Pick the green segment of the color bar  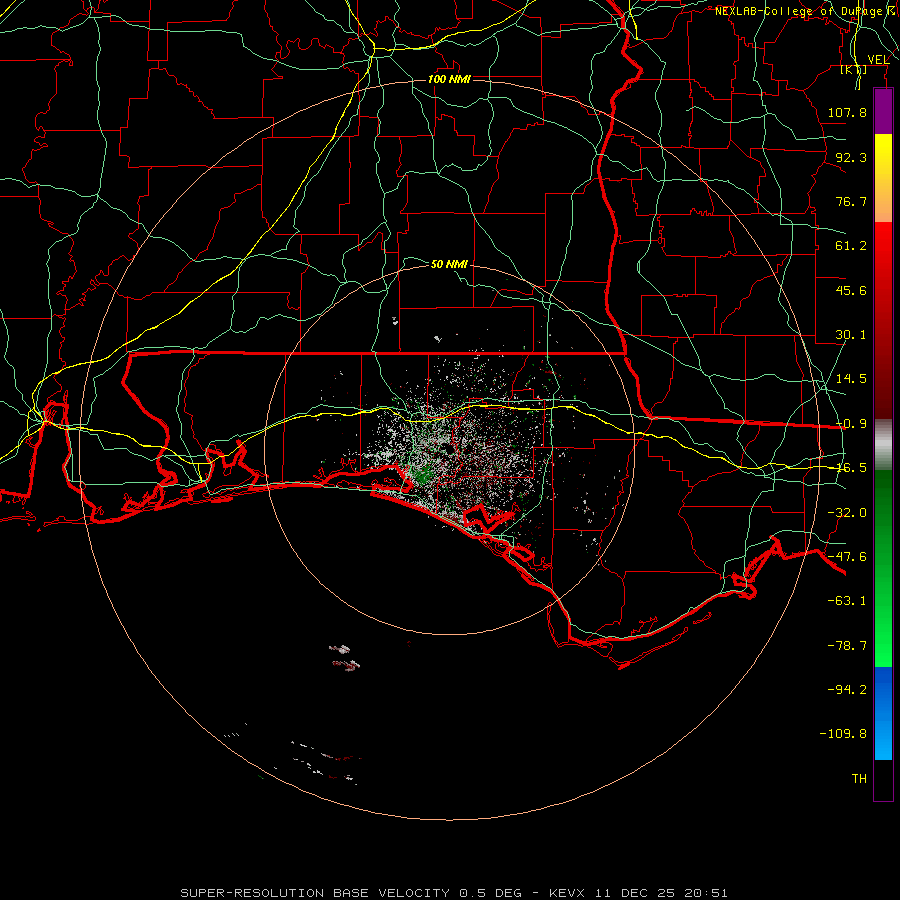click(883, 568)
